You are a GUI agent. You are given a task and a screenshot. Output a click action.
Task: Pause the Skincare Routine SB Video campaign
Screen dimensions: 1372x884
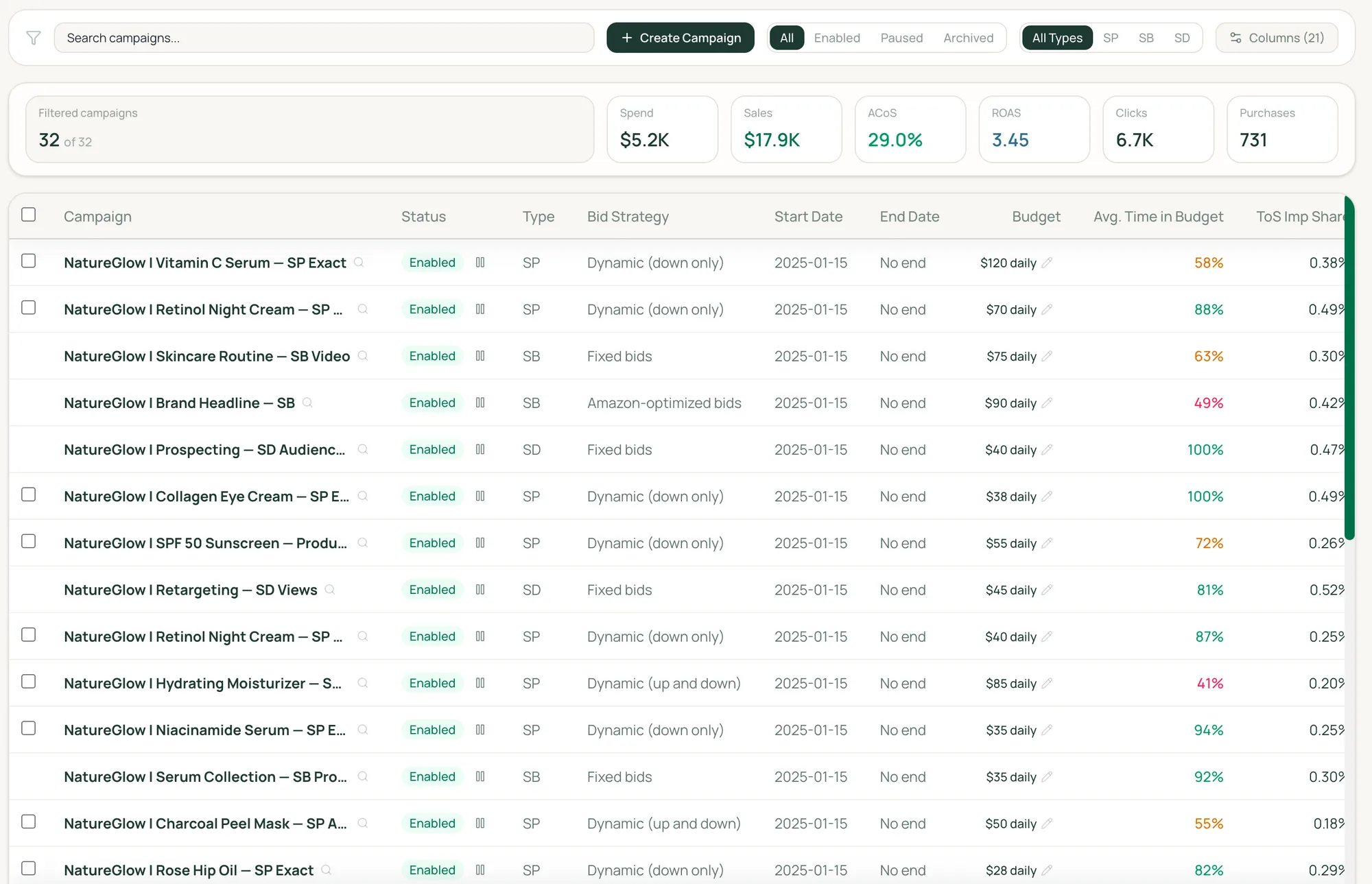pos(480,356)
